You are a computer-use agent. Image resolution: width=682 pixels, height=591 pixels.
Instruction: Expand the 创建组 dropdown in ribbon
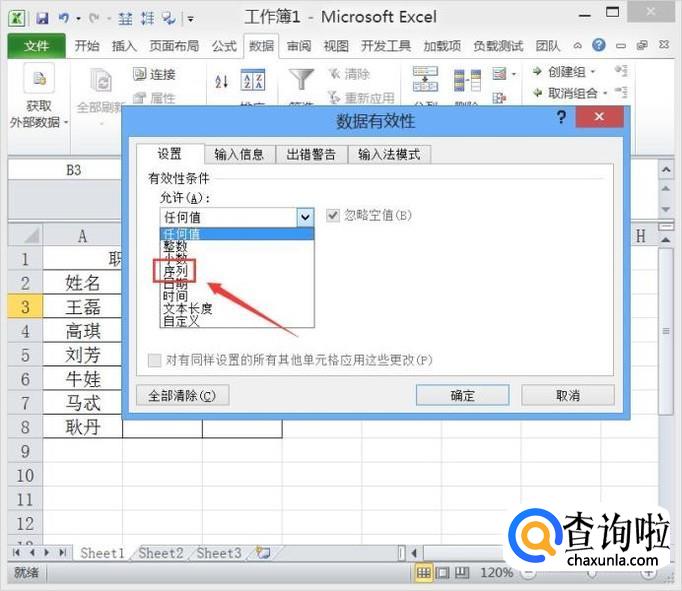tap(593, 72)
